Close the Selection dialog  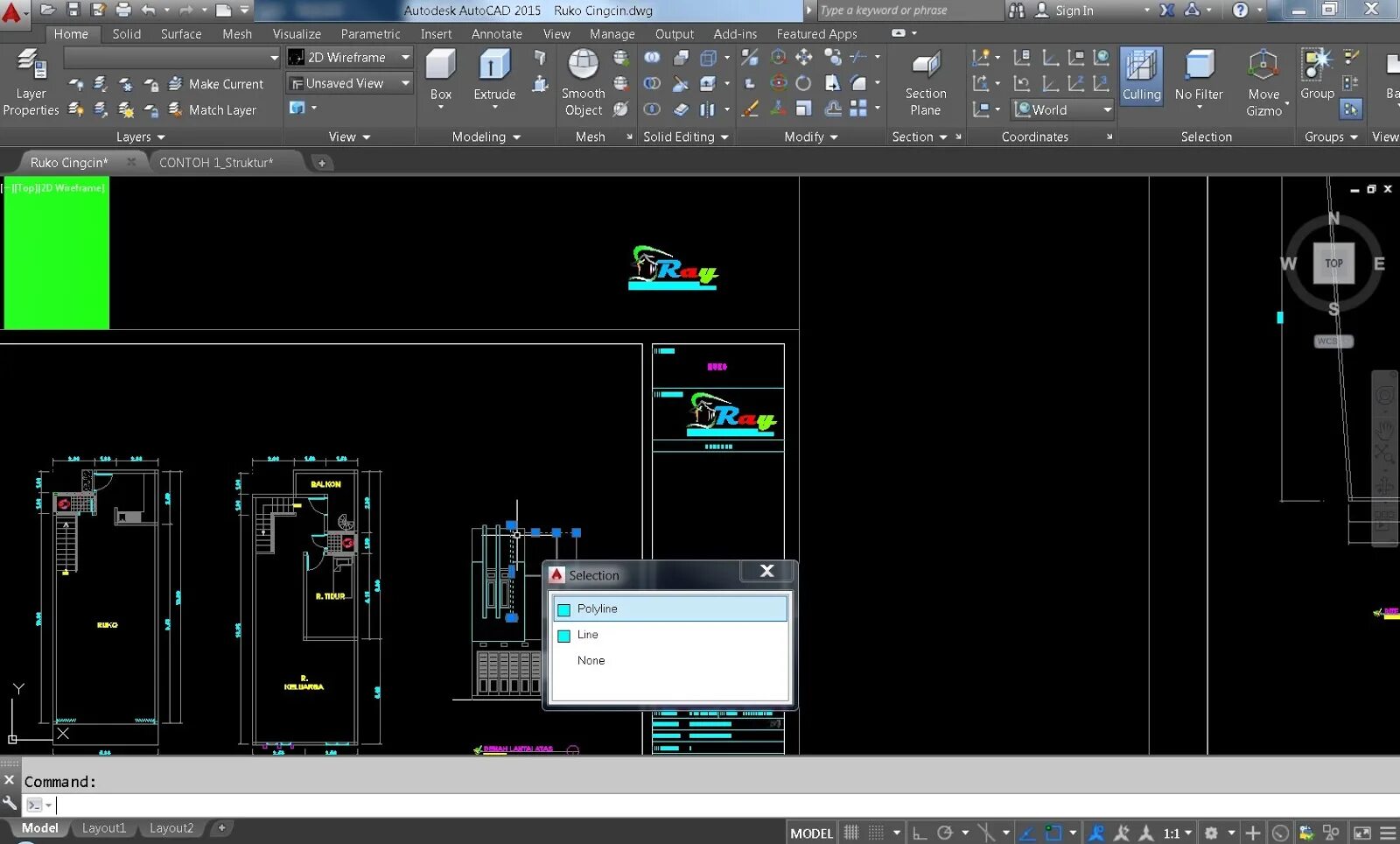[x=767, y=571]
